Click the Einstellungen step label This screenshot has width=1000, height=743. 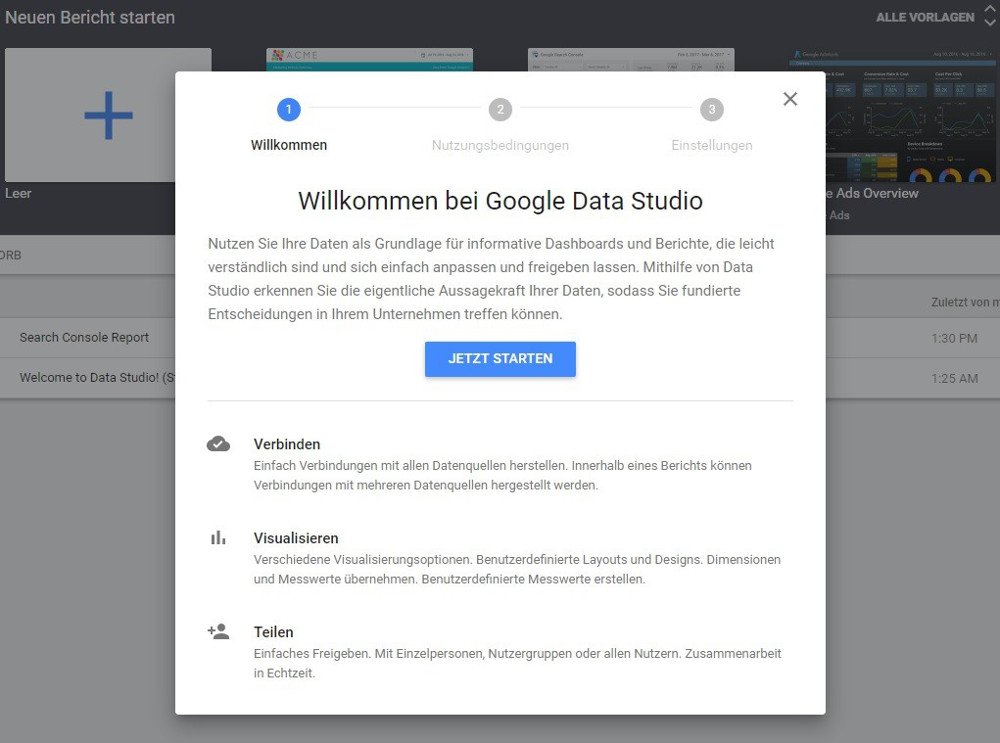pyautogui.click(x=712, y=145)
